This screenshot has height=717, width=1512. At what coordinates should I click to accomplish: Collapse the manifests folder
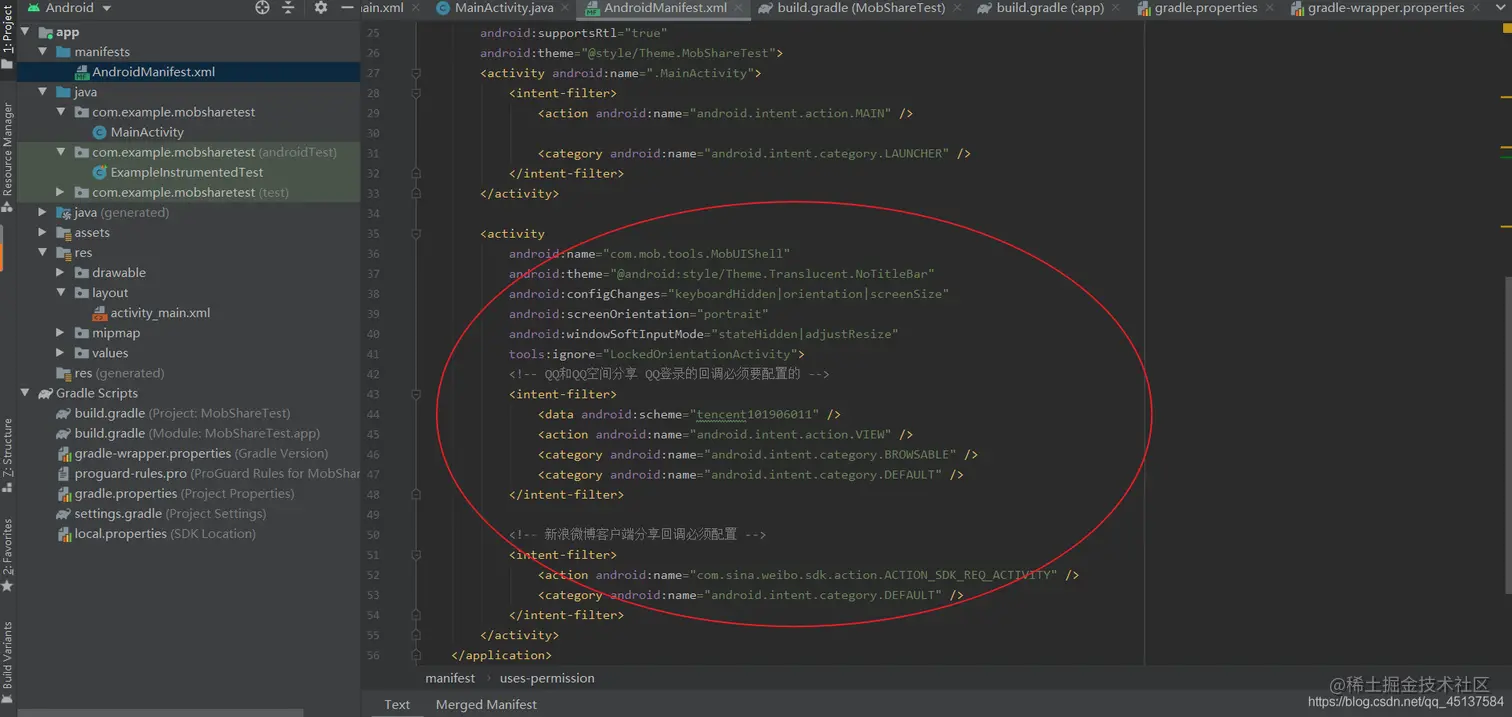[x=43, y=52]
